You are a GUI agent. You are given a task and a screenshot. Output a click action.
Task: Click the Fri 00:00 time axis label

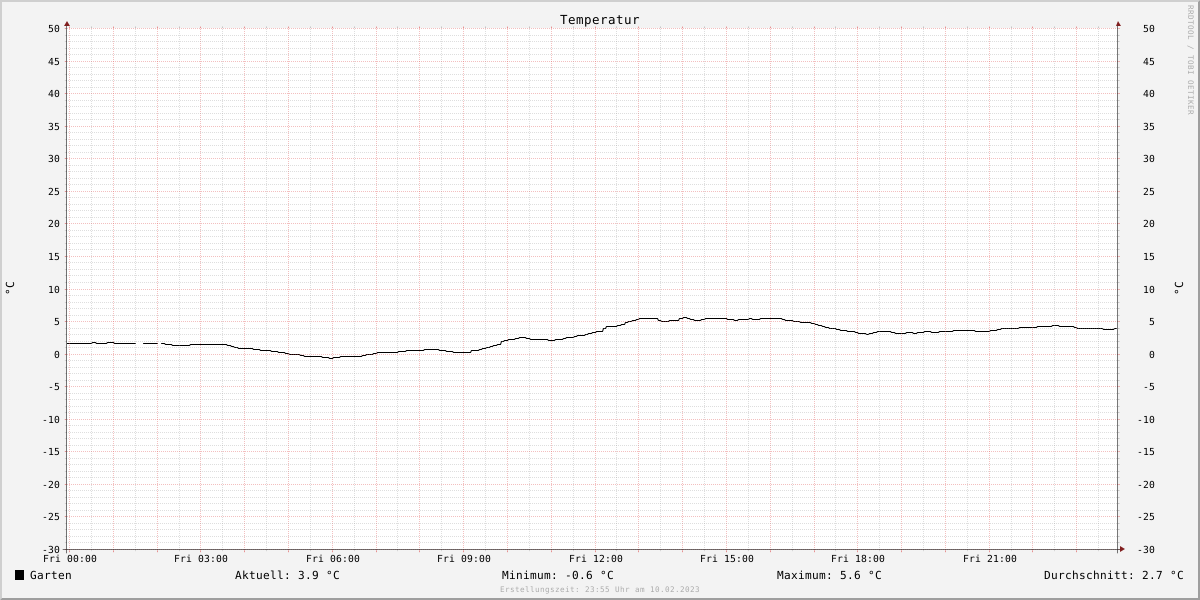click(70, 559)
